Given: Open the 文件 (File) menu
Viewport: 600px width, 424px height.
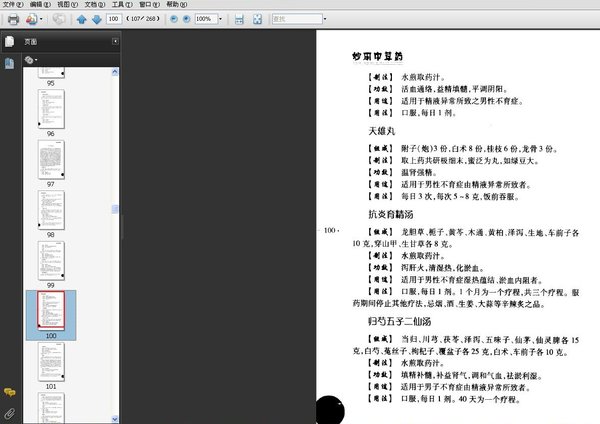Looking at the screenshot, I should click(12, 5).
